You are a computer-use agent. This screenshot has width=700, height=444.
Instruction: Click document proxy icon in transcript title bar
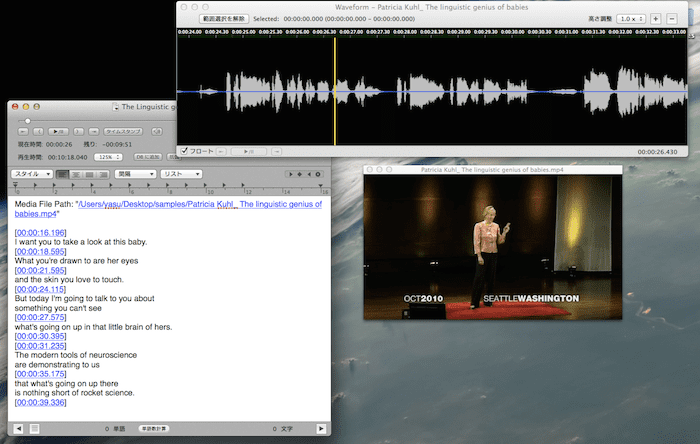click(x=116, y=107)
